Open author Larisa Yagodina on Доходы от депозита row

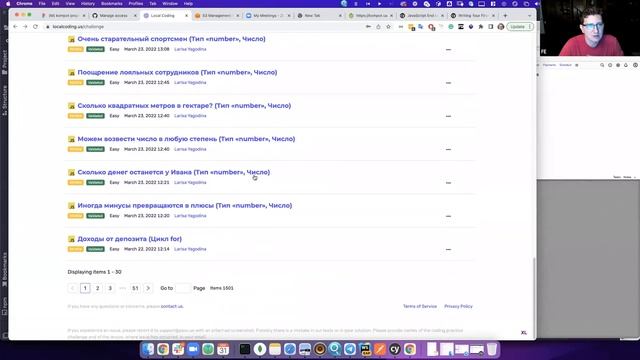click(x=190, y=249)
